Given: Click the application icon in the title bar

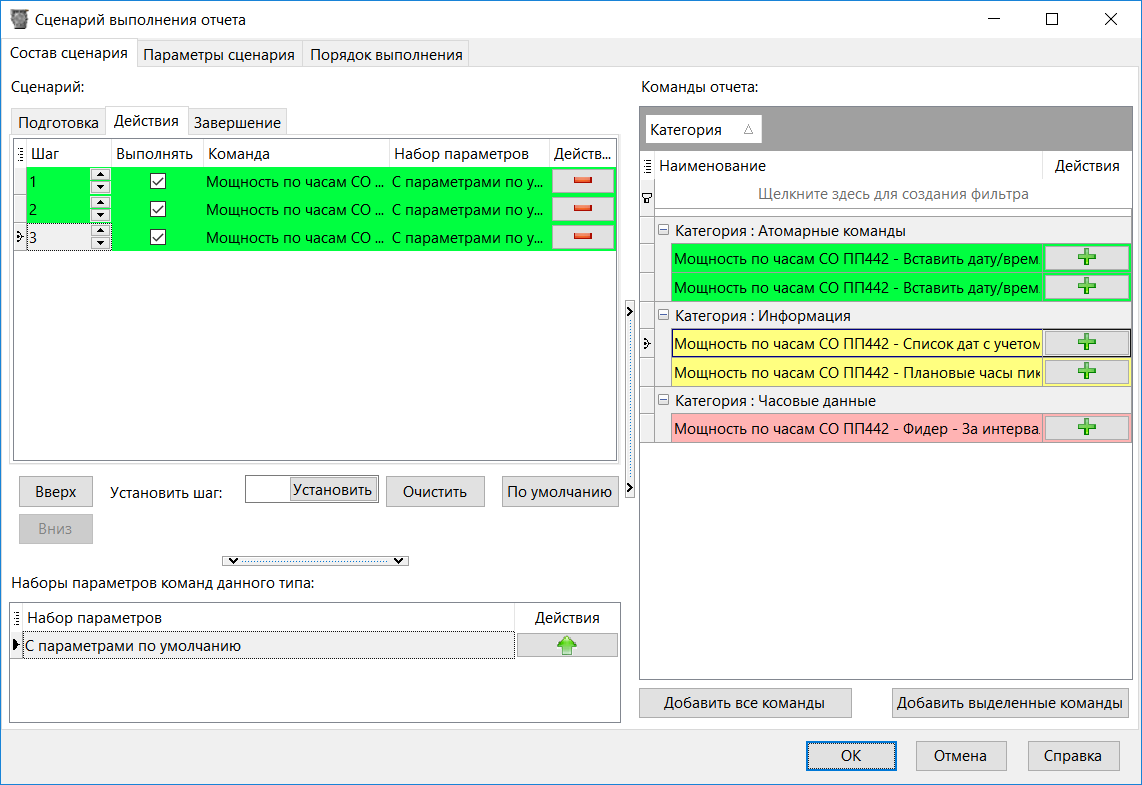Looking at the screenshot, I should [x=21, y=18].
